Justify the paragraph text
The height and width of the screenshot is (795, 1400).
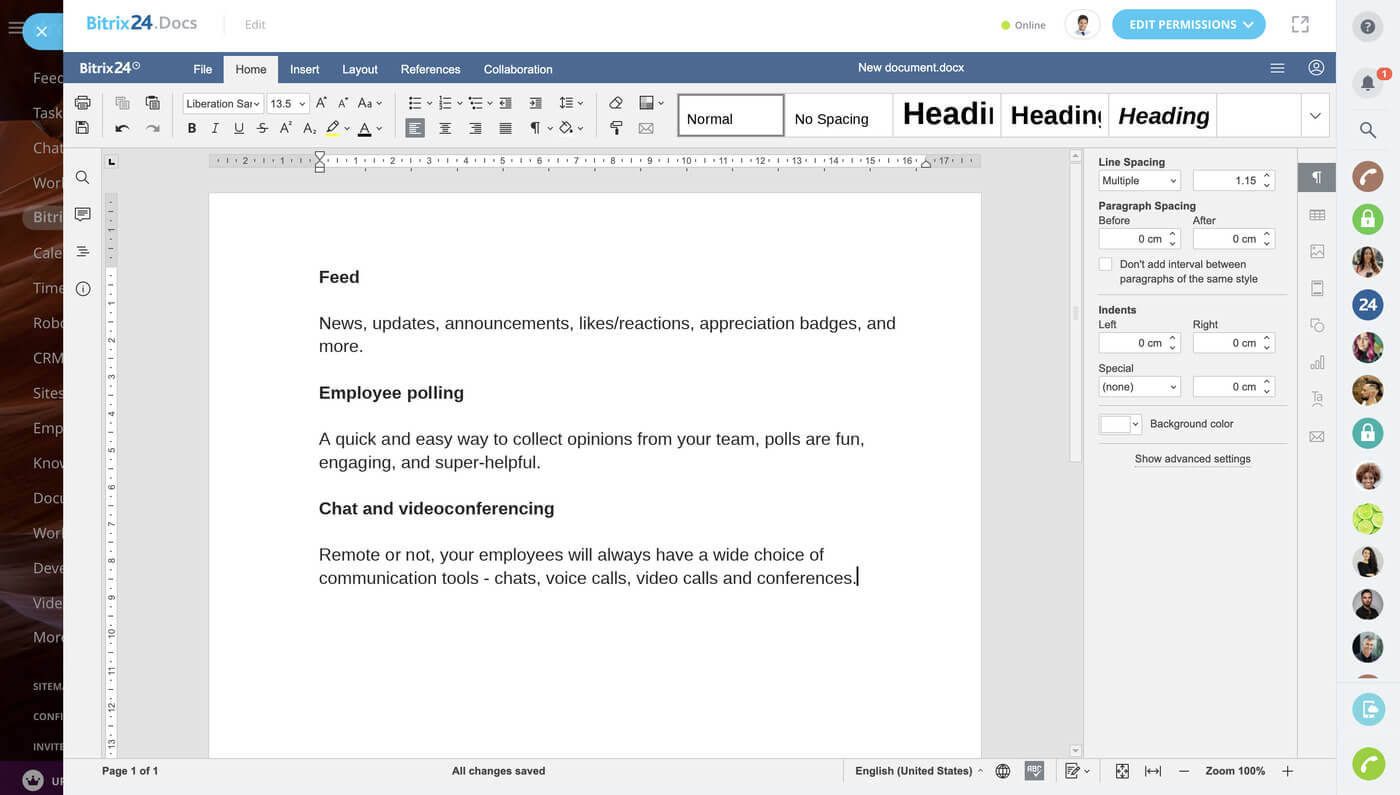[x=506, y=128]
